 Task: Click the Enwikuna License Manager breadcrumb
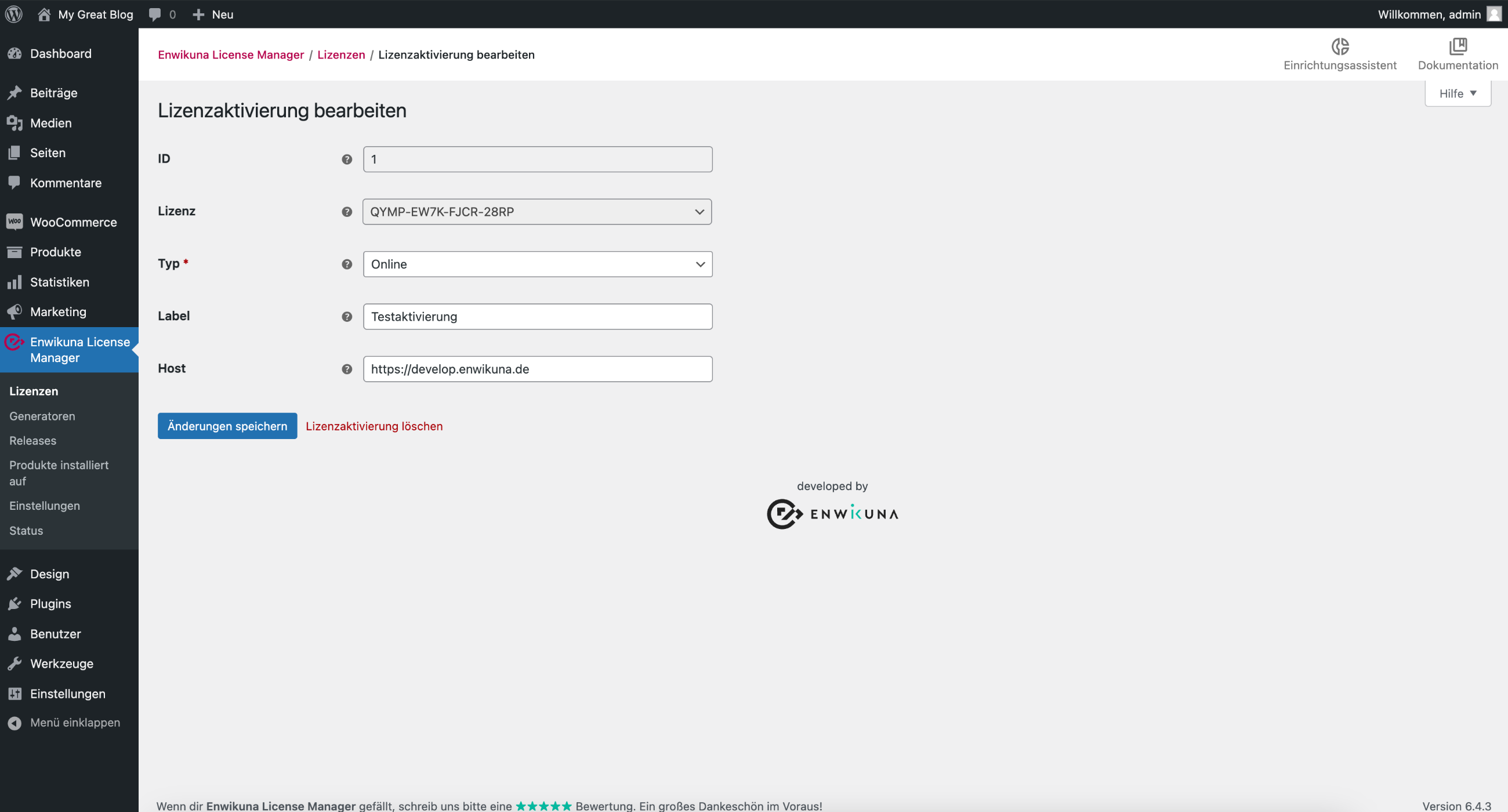231,55
